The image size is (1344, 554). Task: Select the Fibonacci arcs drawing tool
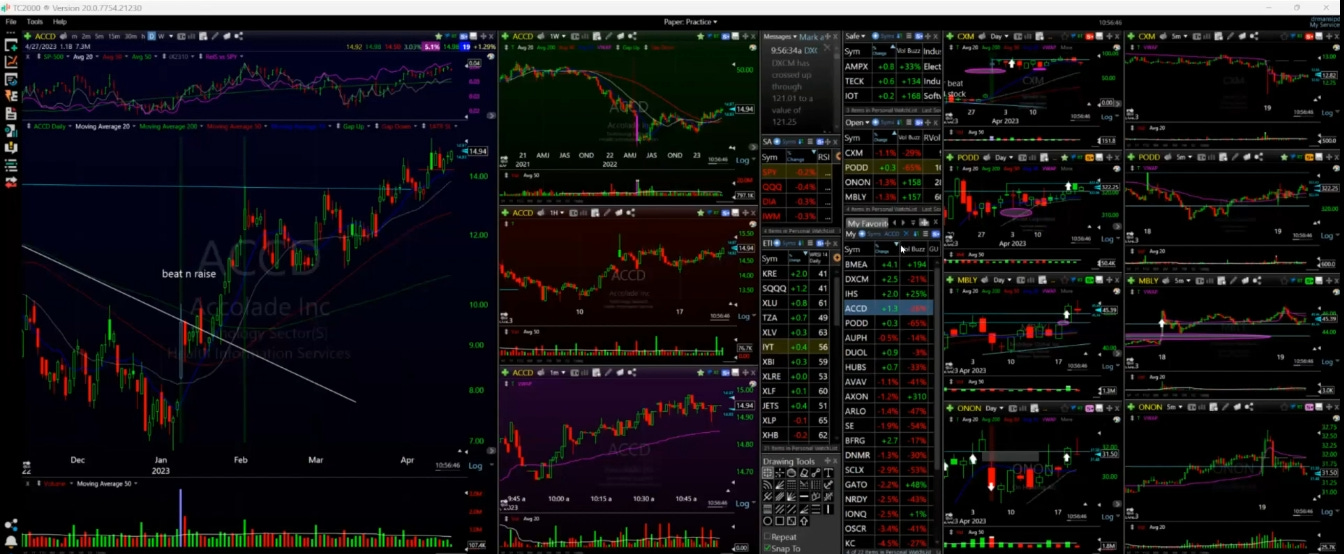click(768, 485)
